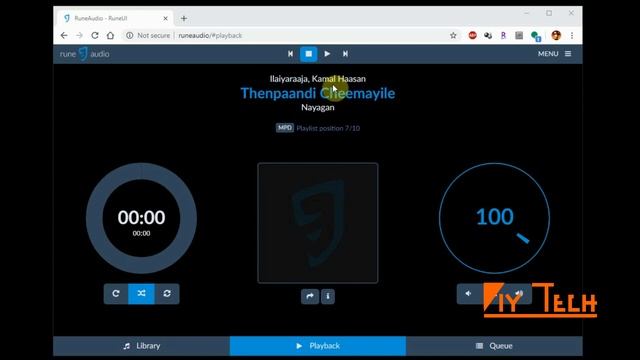Click the RuneAudio logo
The image size is (640, 360).
[x=84, y=54]
